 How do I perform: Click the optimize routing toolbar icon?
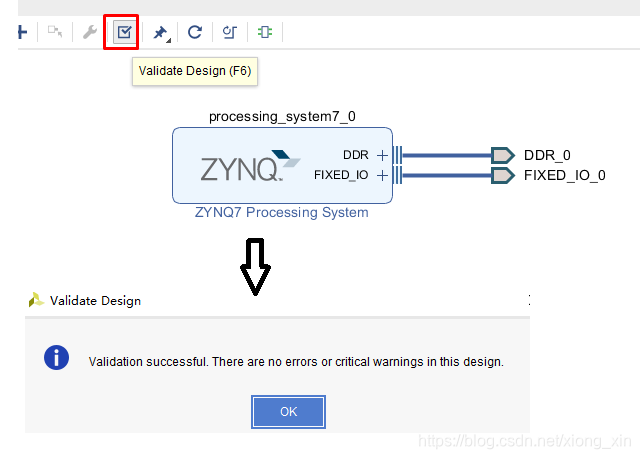(230, 32)
